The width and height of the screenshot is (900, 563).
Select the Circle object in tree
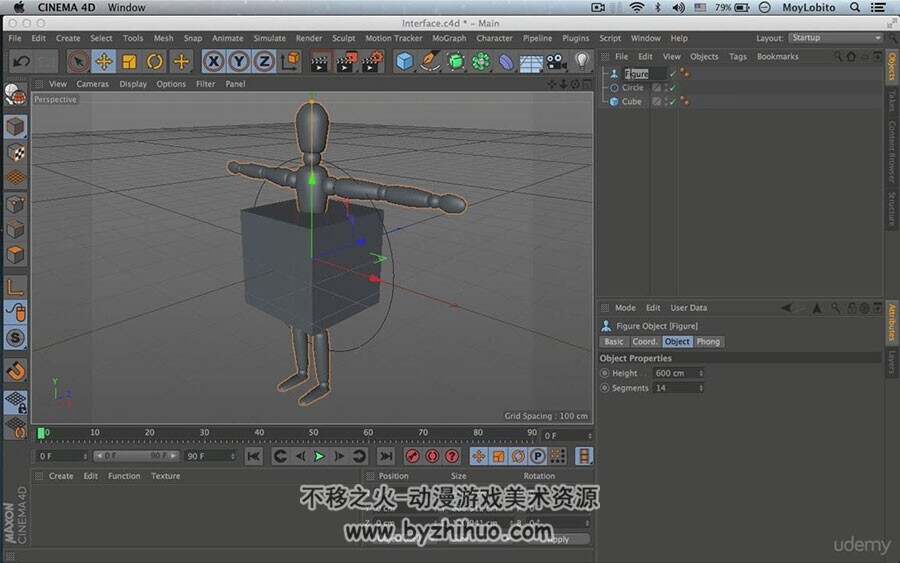click(x=633, y=88)
